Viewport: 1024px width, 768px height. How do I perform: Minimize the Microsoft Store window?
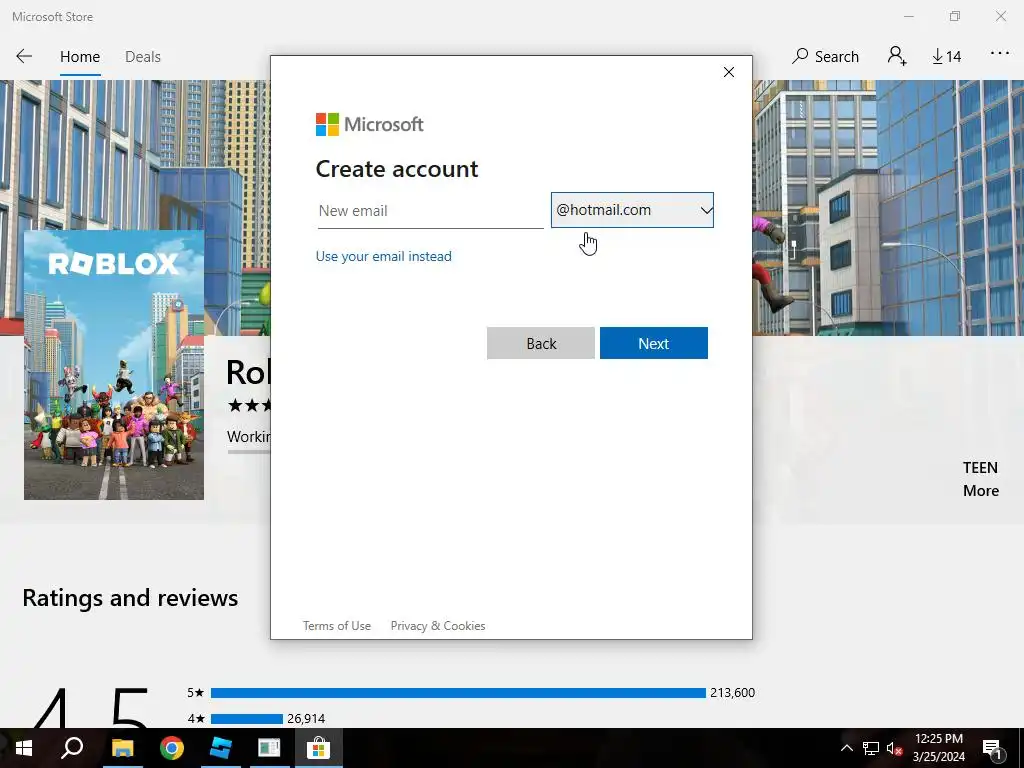tap(909, 16)
